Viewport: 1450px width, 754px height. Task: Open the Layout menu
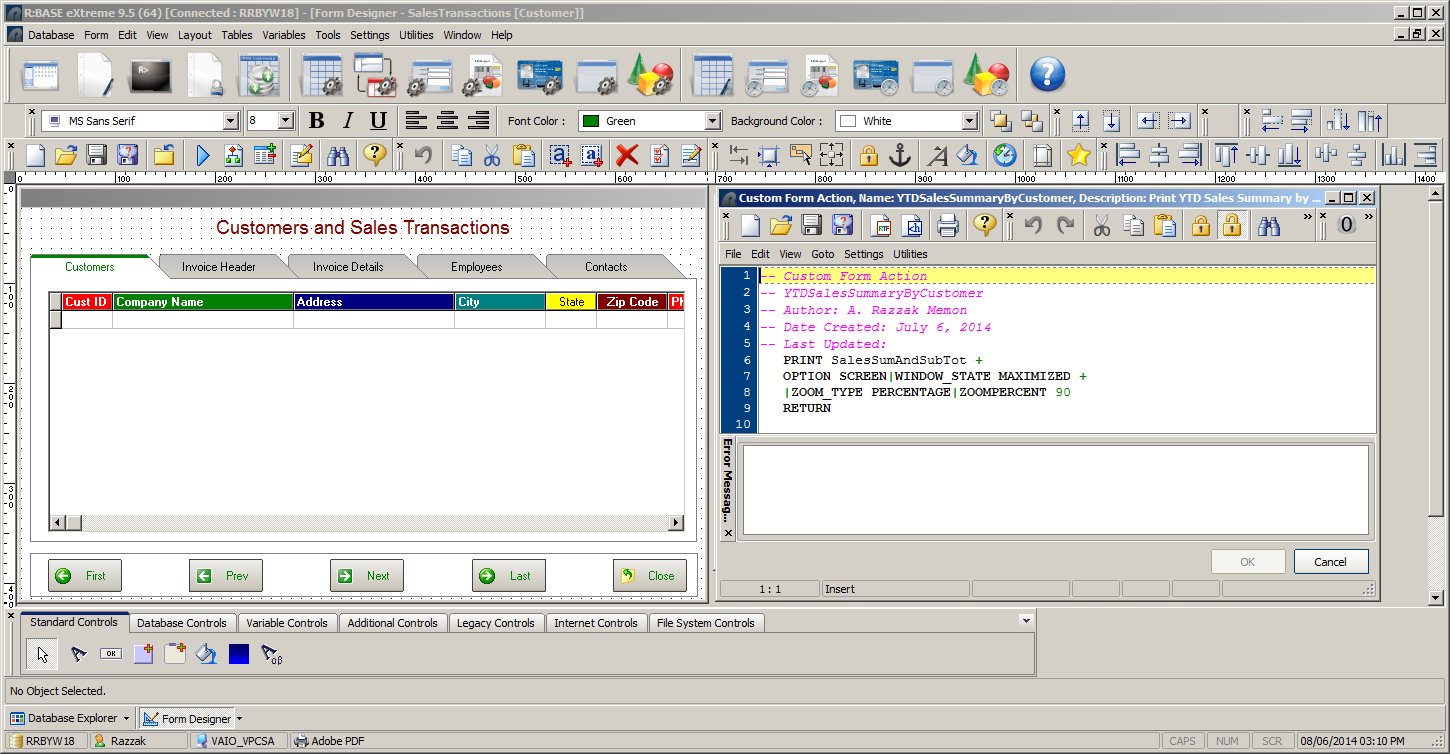click(194, 35)
